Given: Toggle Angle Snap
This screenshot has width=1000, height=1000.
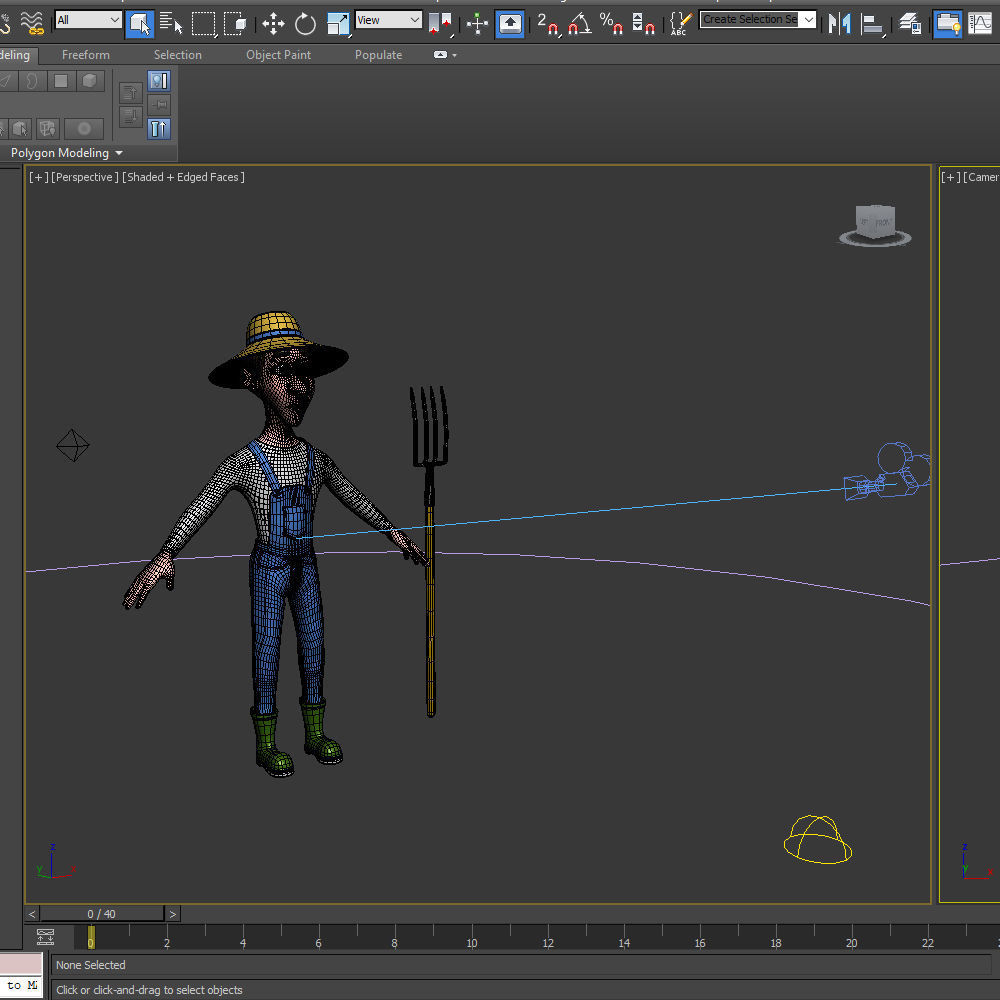Looking at the screenshot, I should (580, 24).
